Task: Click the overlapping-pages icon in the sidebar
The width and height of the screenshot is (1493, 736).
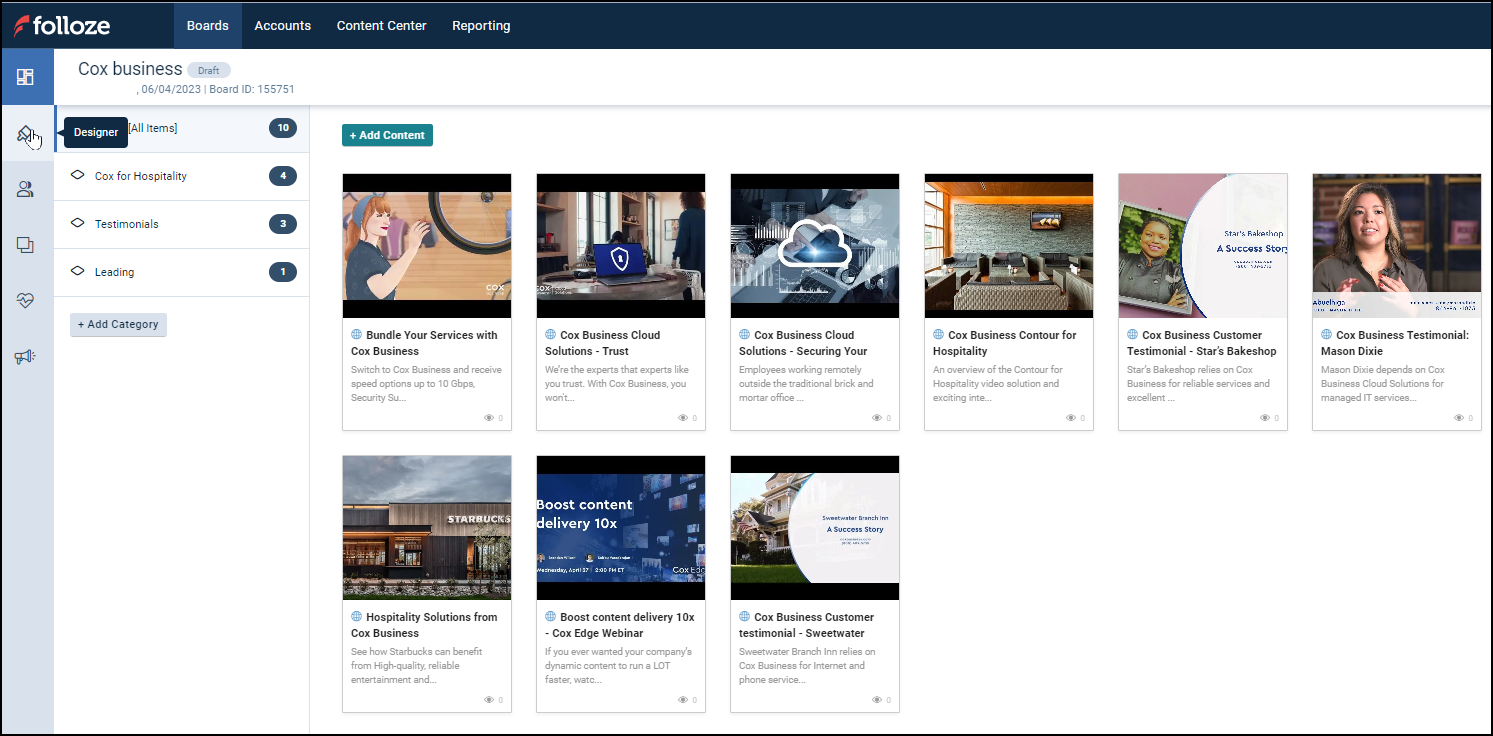Action: click(27, 244)
